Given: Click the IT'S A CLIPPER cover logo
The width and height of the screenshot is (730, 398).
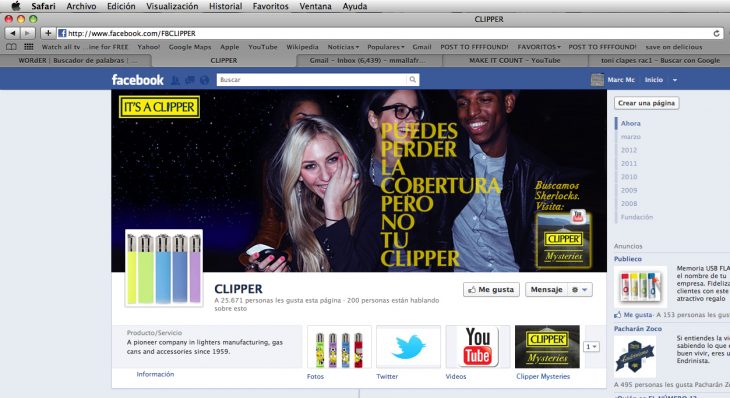Looking at the screenshot, I should [x=159, y=107].
